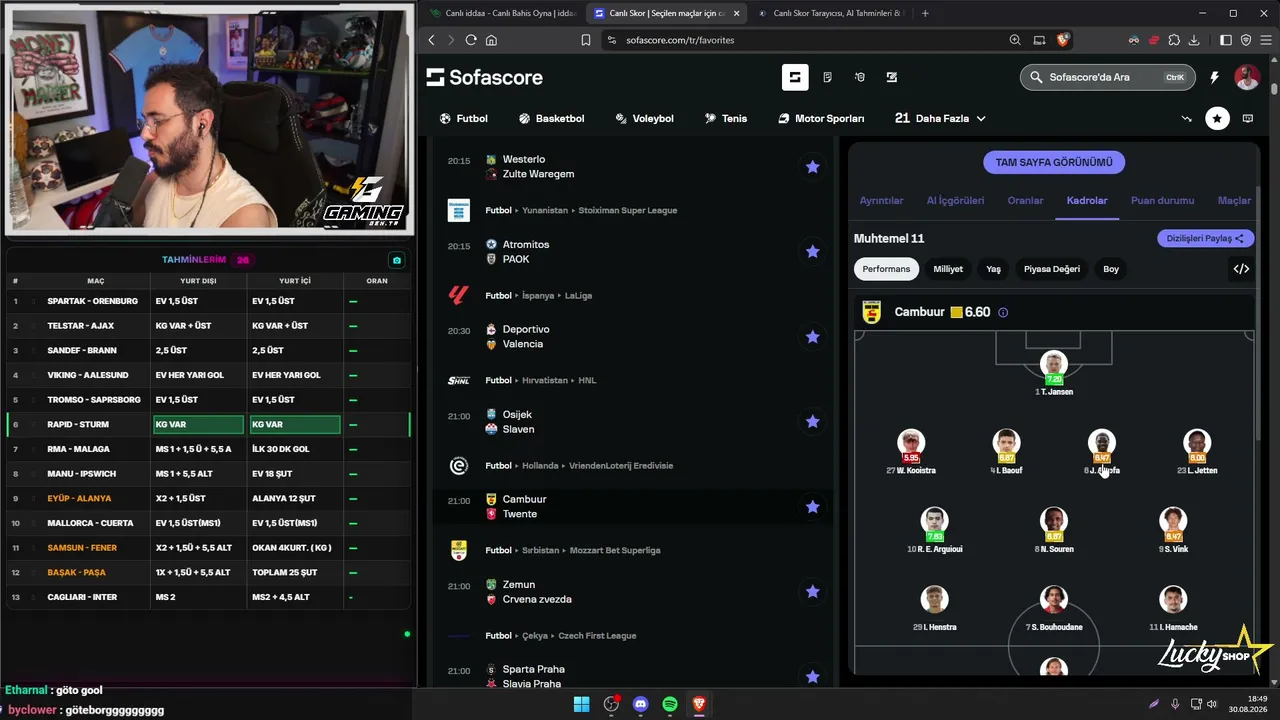The width and height of the screenshot is (1280, 720).
Task: Toggle favorite star for Osijek vs Slaven
Action: click(x=813, y=422)
